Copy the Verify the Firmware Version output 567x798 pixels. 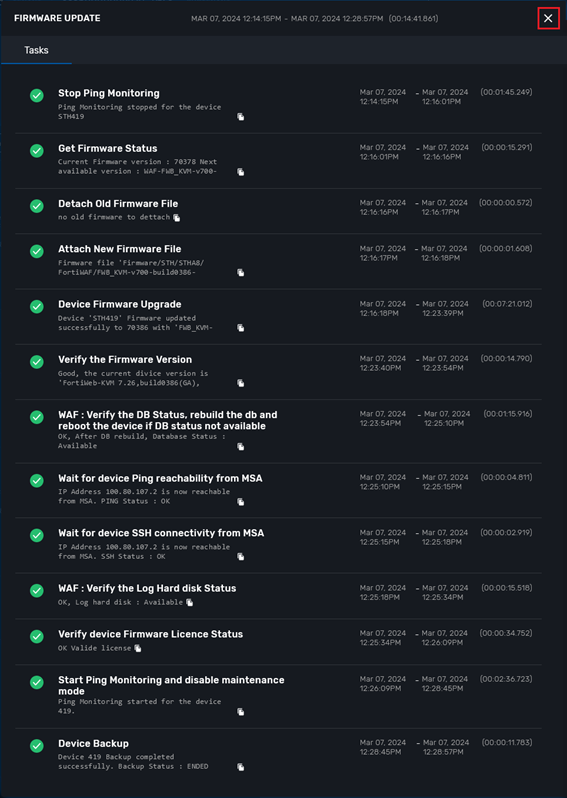click(240, 383)
